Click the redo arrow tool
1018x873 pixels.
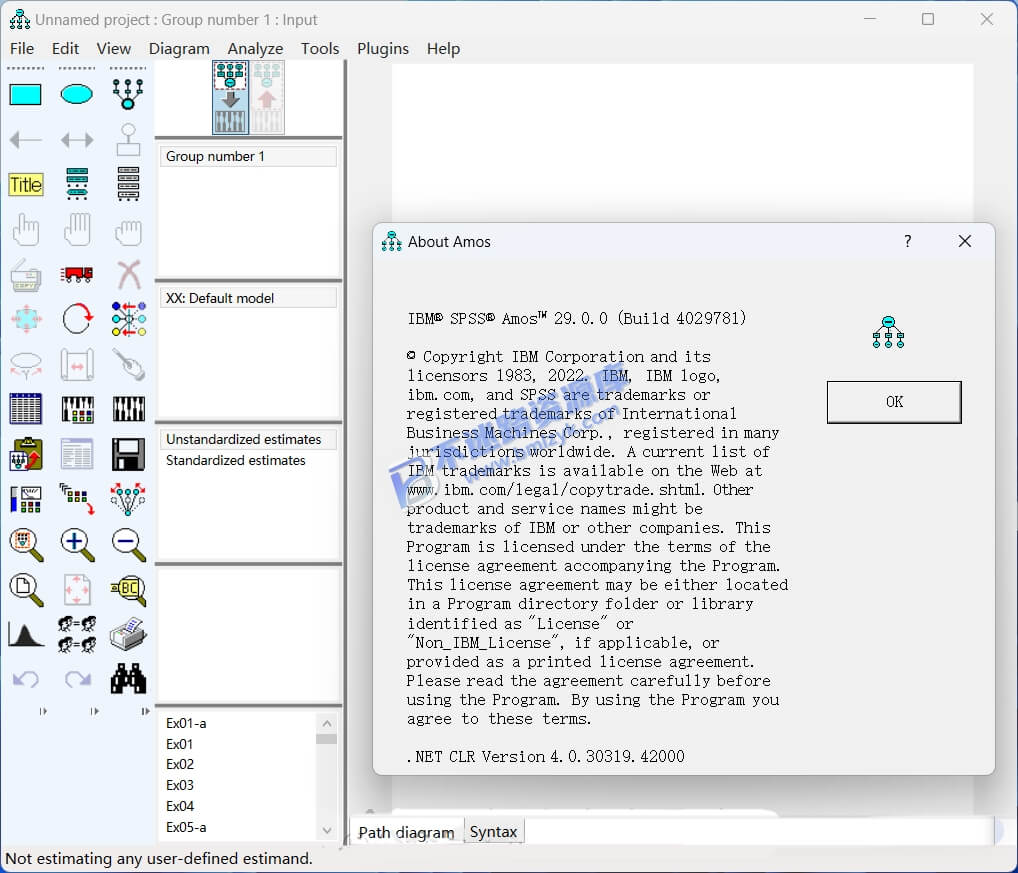77,679
